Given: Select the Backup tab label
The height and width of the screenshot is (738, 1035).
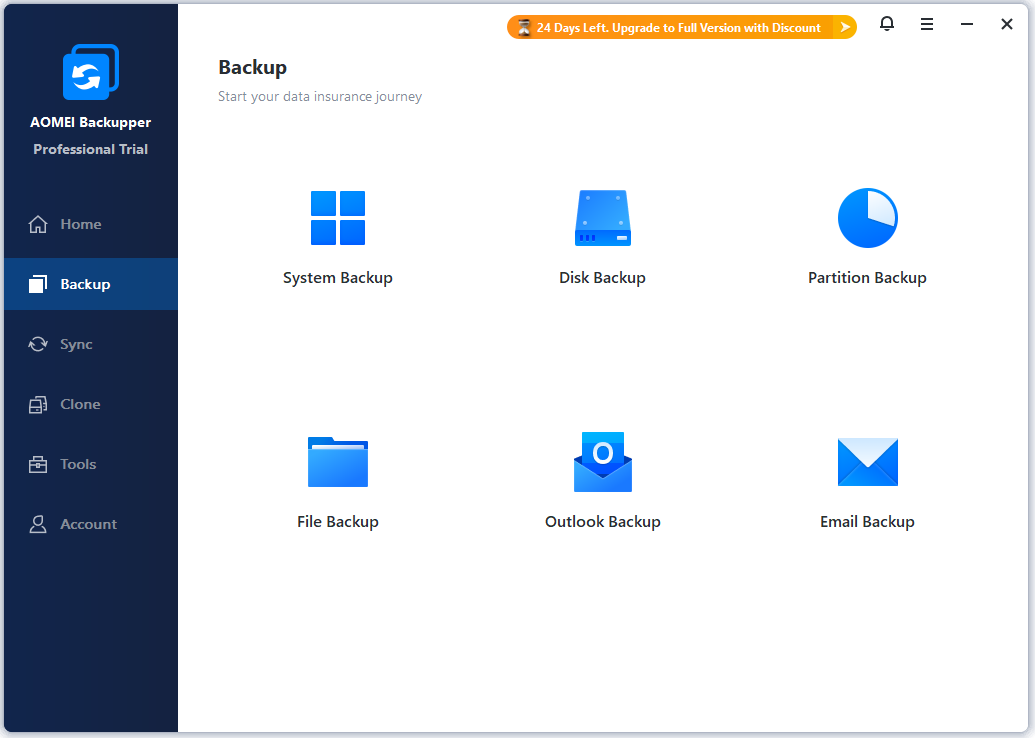Looking at the screenshot, I should (85, 285).
